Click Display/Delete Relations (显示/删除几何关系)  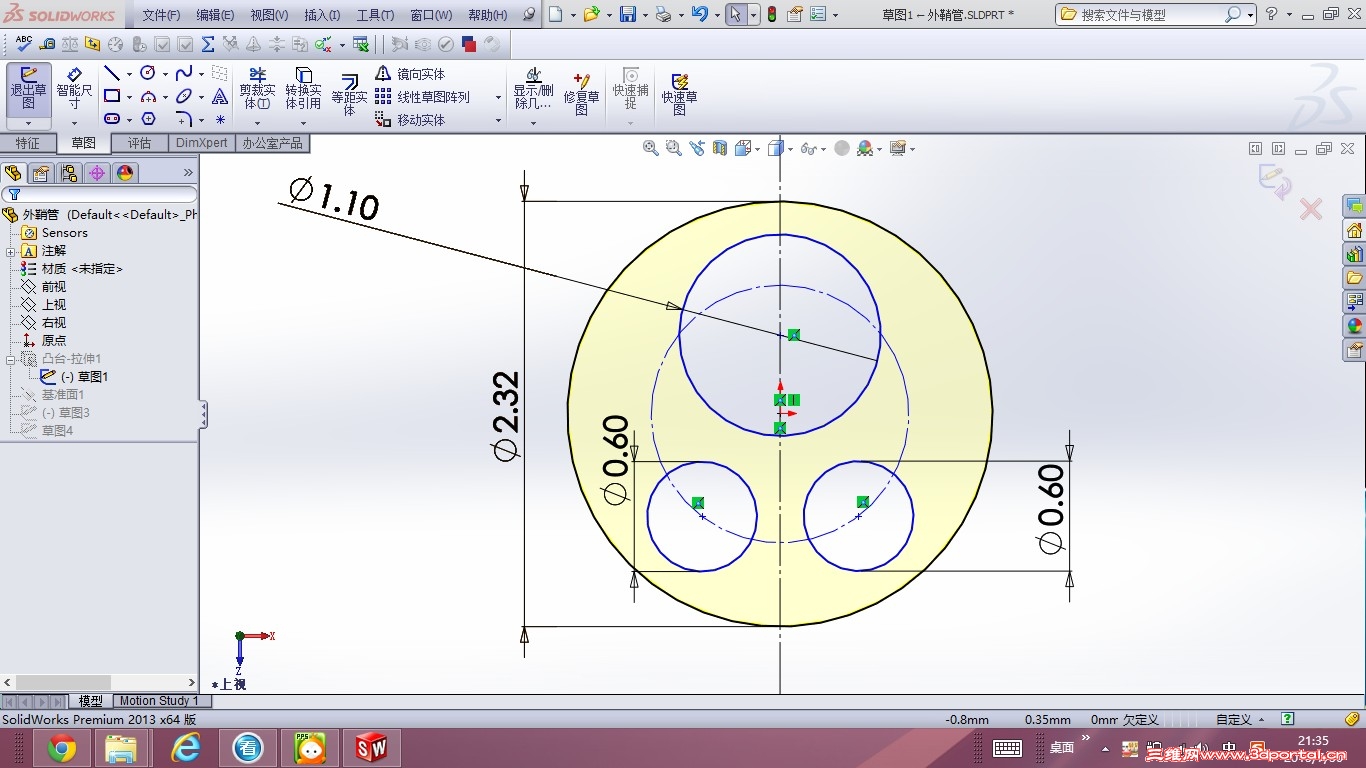click(x=533, y=89)
